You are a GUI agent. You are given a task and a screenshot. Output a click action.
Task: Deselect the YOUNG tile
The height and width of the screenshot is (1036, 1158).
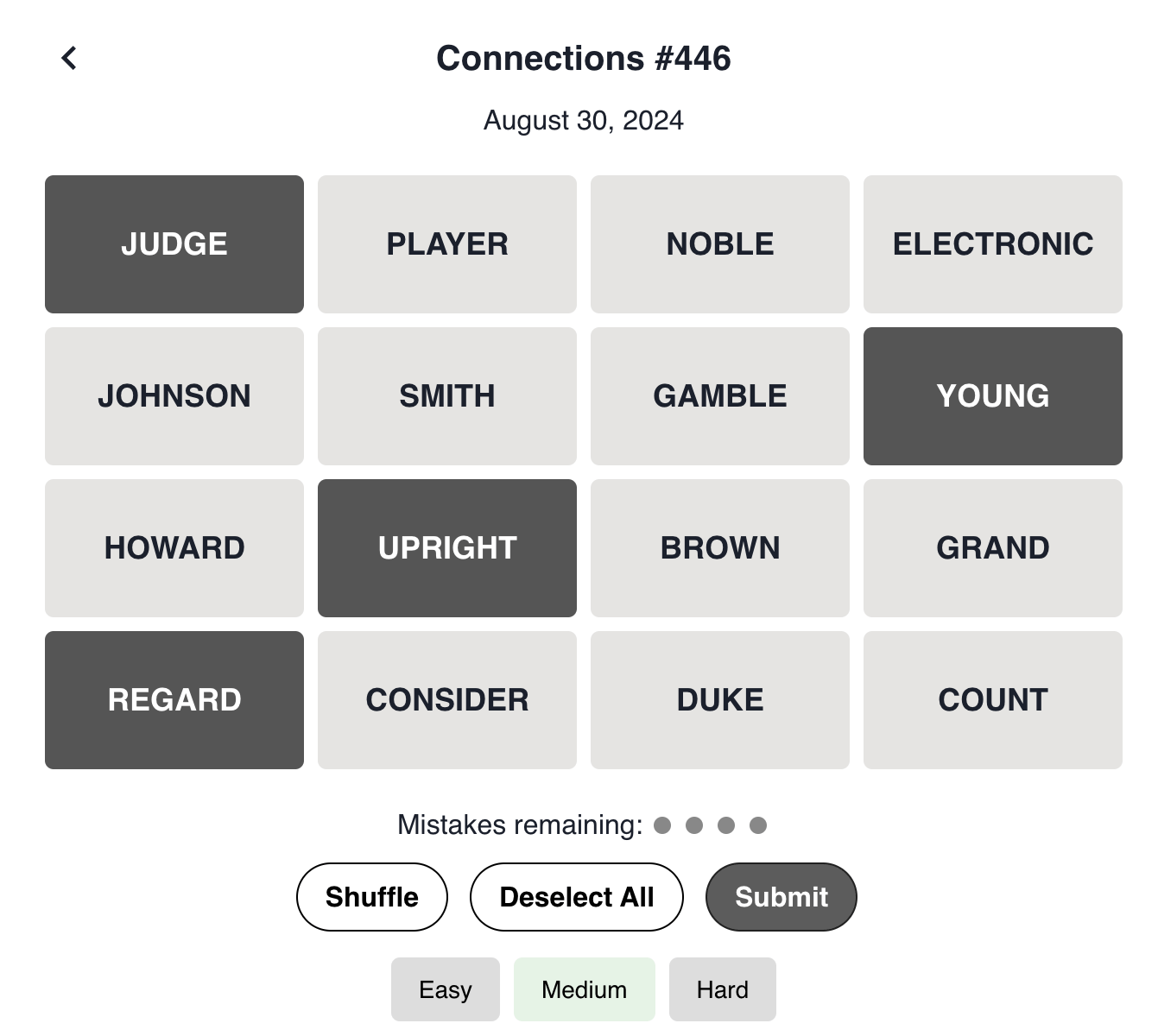(992, 395)
